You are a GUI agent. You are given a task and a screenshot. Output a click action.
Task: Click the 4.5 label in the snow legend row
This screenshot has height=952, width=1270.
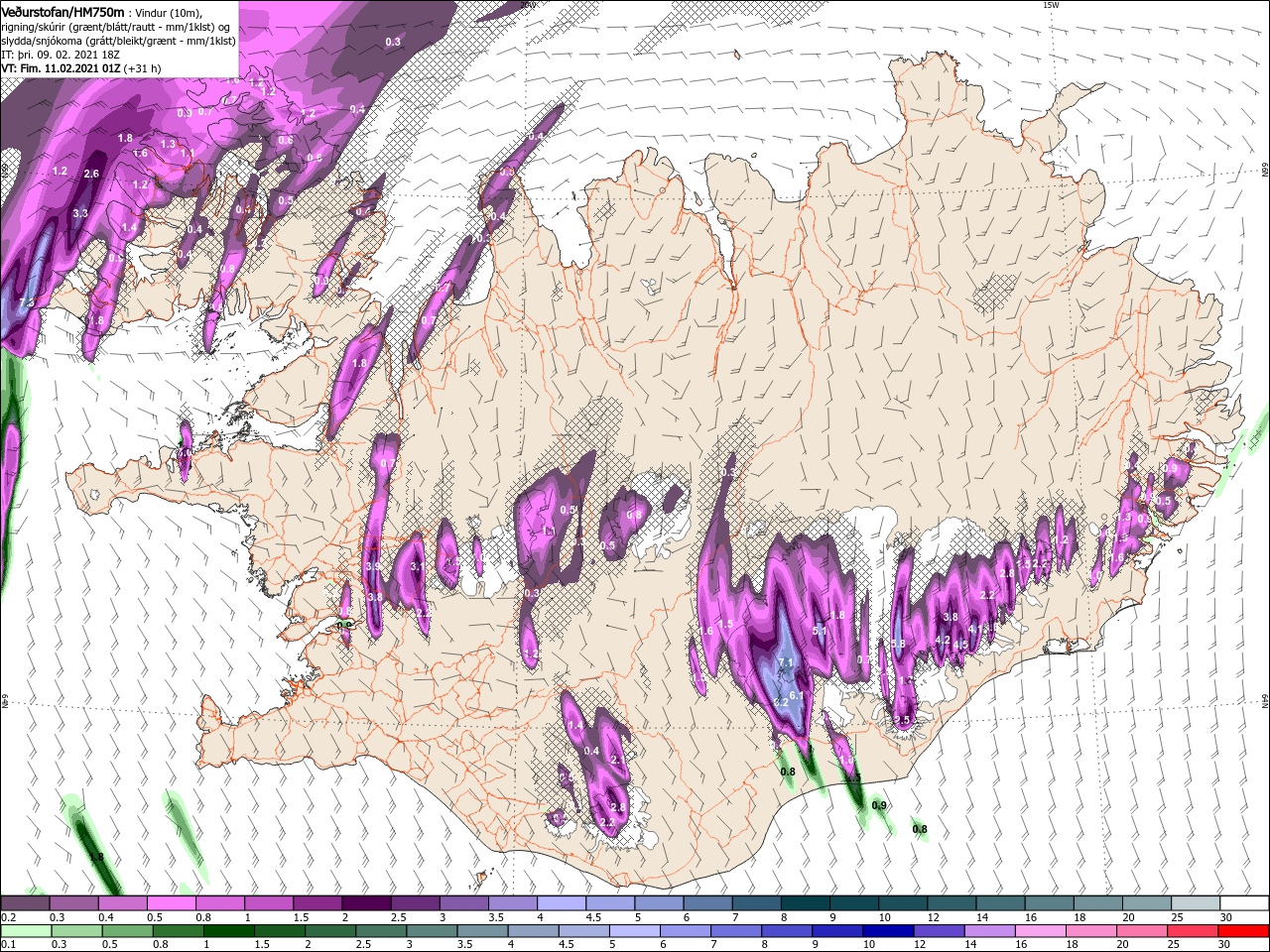pyautogui.click(x=593, y=918)
